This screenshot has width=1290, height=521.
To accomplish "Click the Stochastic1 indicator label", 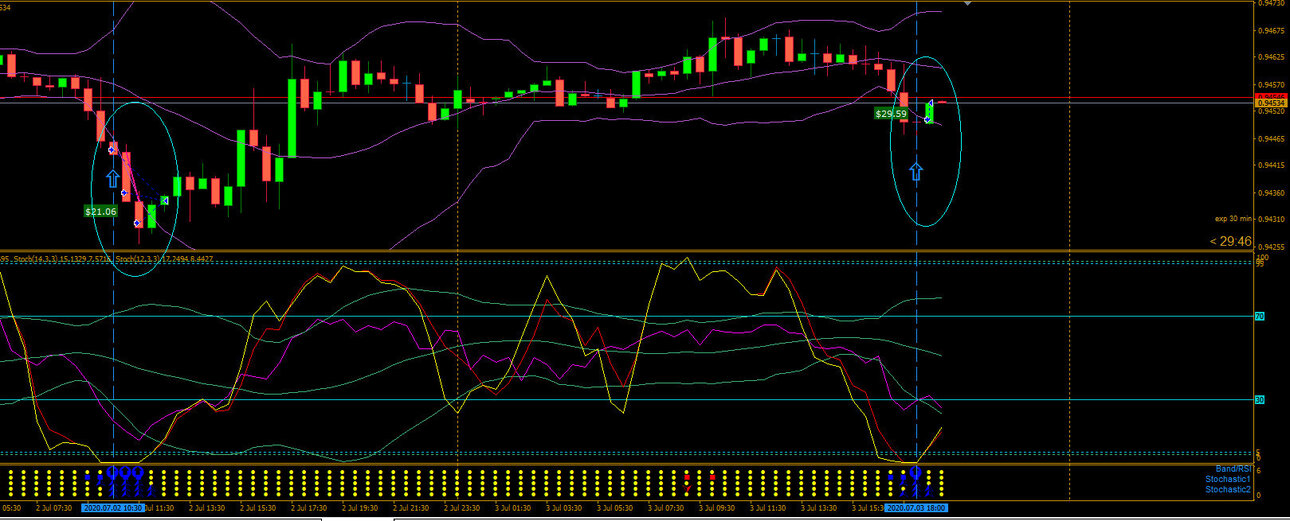I will pos(1228,479).
